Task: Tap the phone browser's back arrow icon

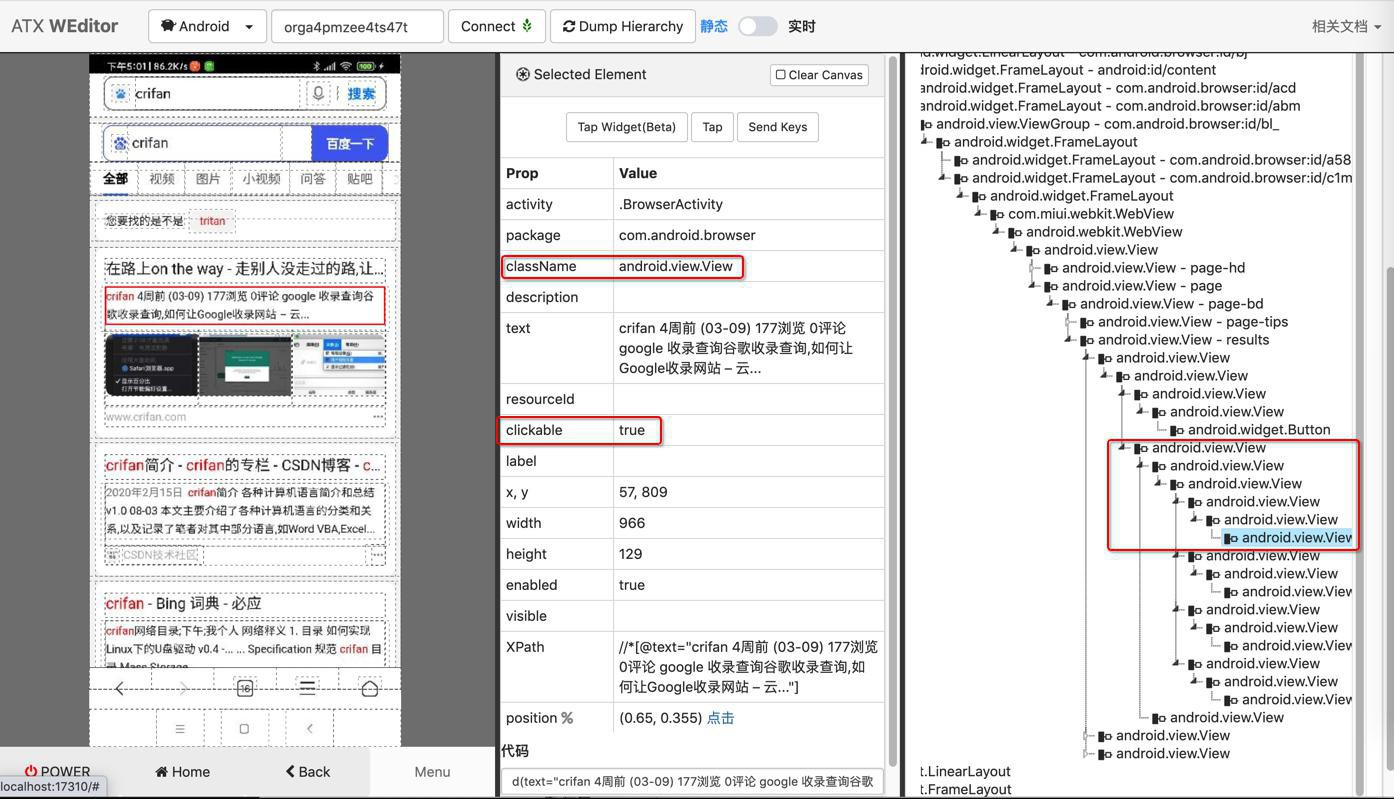Action: tap(120, 688)
